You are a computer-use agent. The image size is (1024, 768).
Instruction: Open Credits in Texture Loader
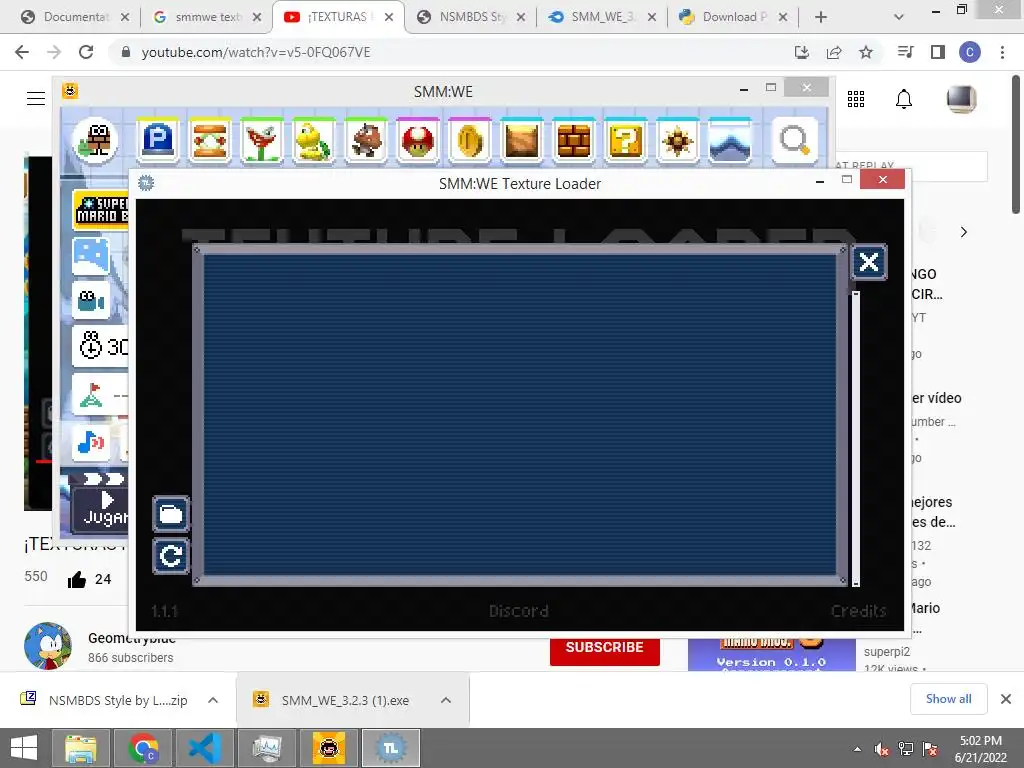(858, 611)
